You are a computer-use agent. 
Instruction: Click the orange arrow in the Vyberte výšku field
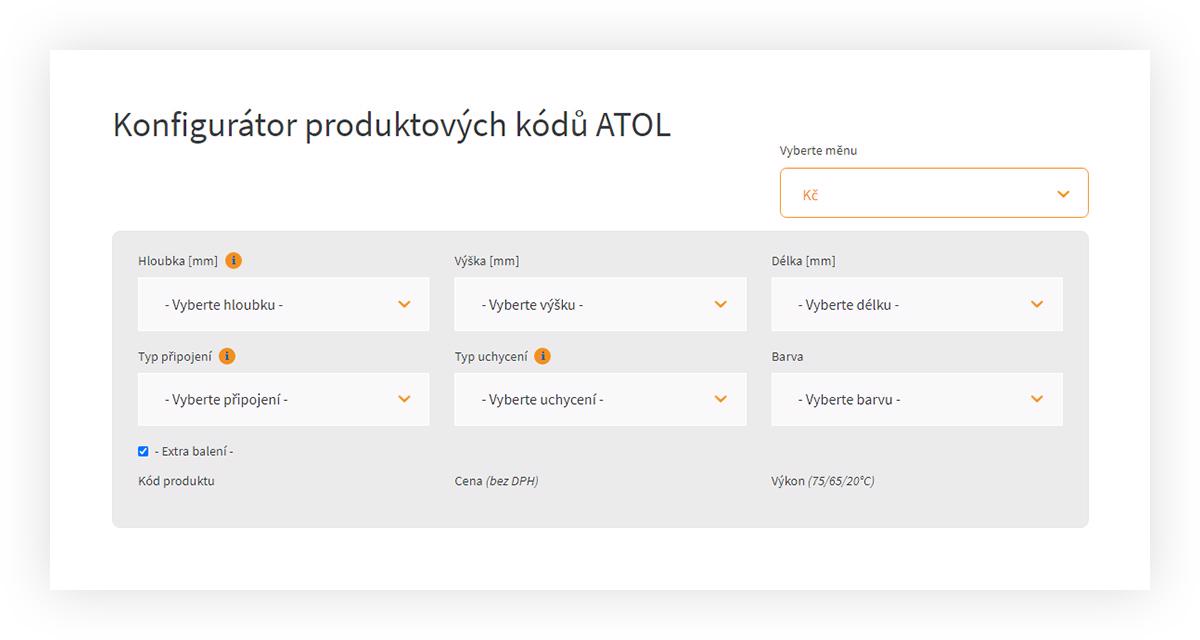720,304
